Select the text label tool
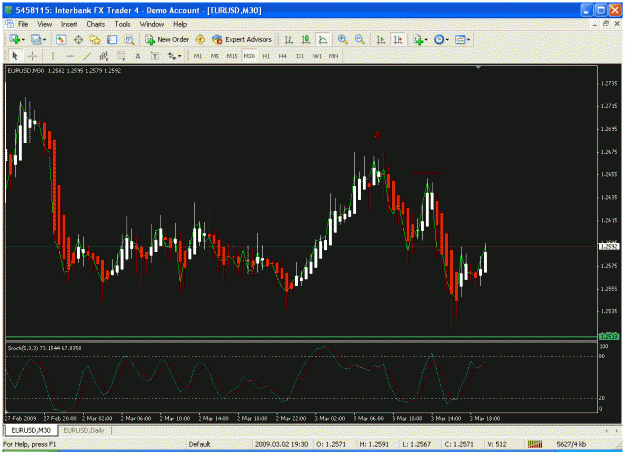 click(x=155, y=56)
